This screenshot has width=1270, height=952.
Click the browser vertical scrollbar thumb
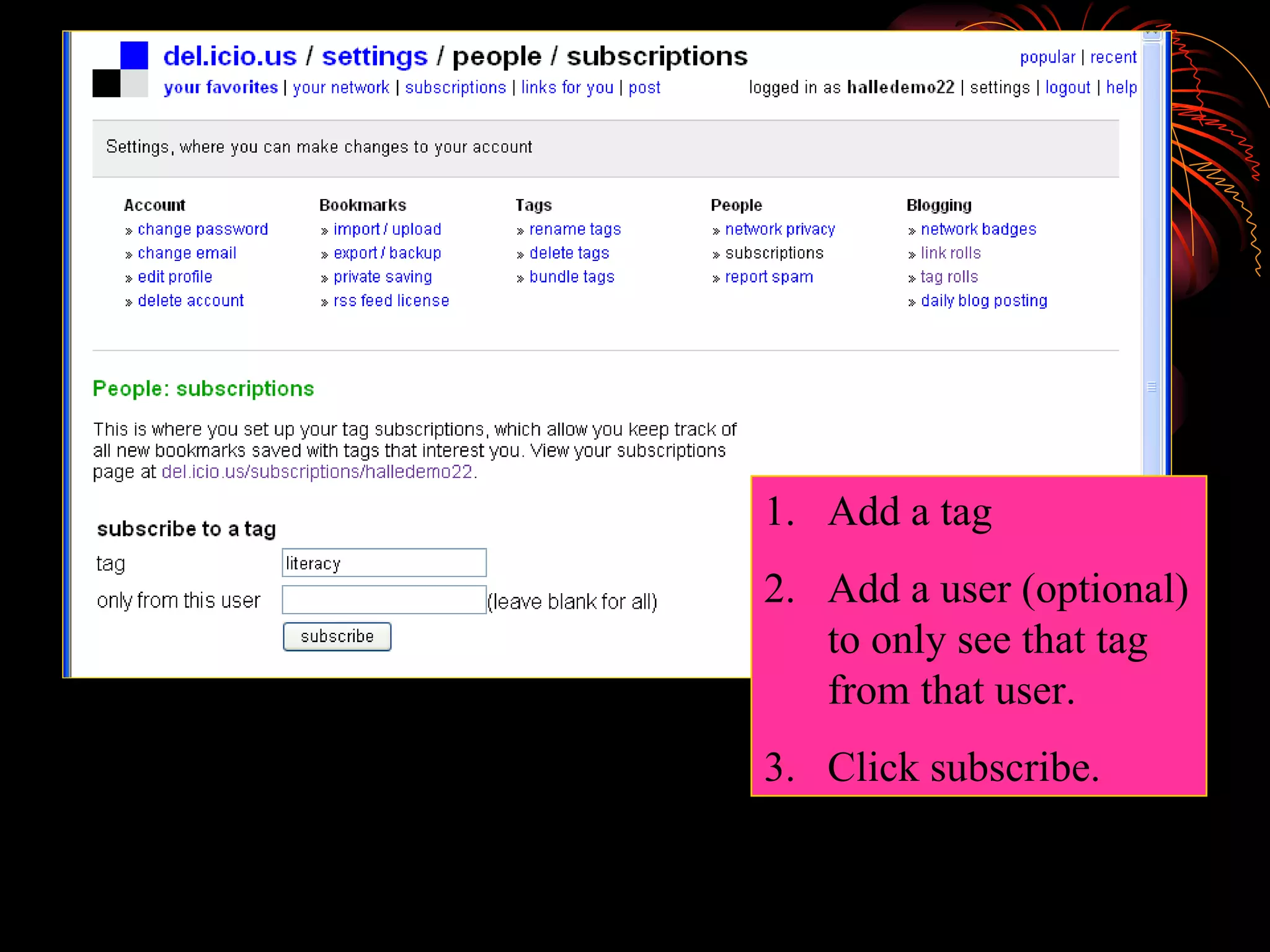click(x=1152, y=260)
